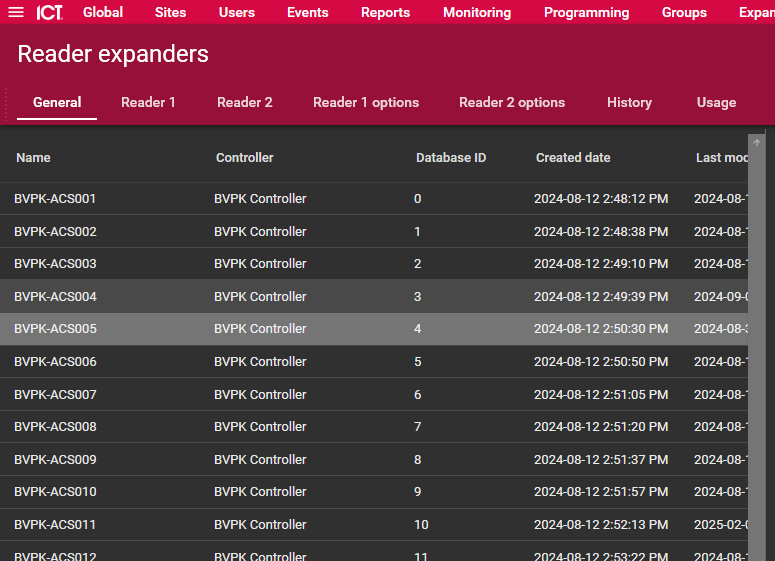Select the BVPK-ACS001 row
This screenshot has height=561, width=775.
tap(374, 199)
